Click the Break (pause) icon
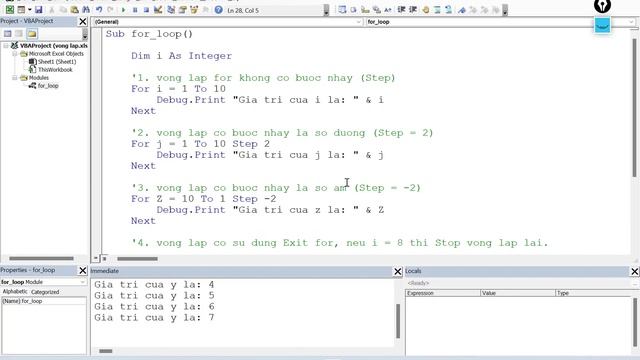Viewport: 640px width, 360px height. coord(135,10)
